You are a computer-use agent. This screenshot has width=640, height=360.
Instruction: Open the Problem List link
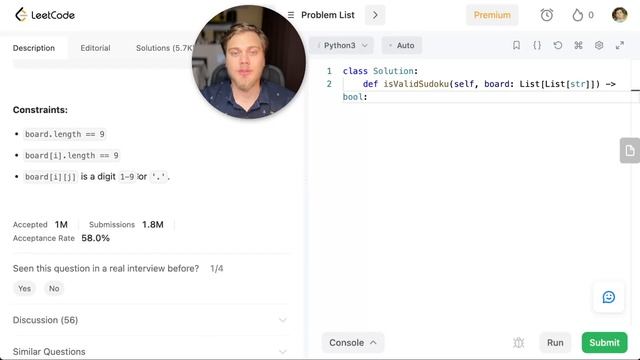[x=328, y=15]
